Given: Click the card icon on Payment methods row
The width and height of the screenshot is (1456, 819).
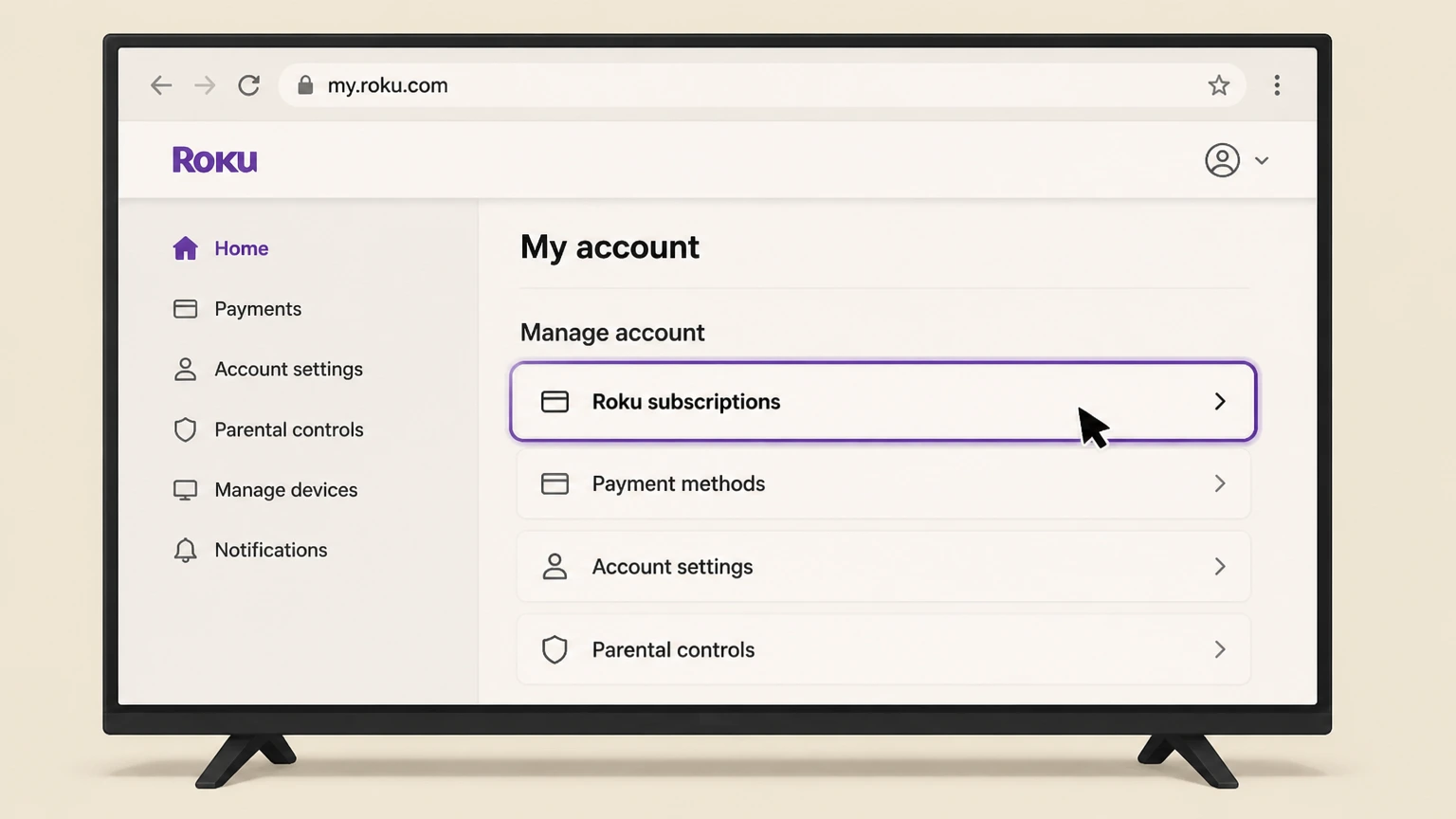Looking at the screenshot, I should click(x=555, y=484).
